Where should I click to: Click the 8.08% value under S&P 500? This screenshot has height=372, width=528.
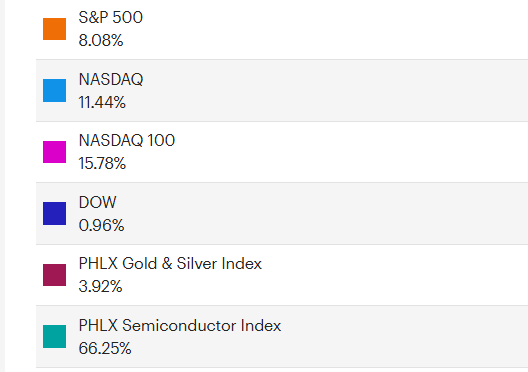click(101, 40)
